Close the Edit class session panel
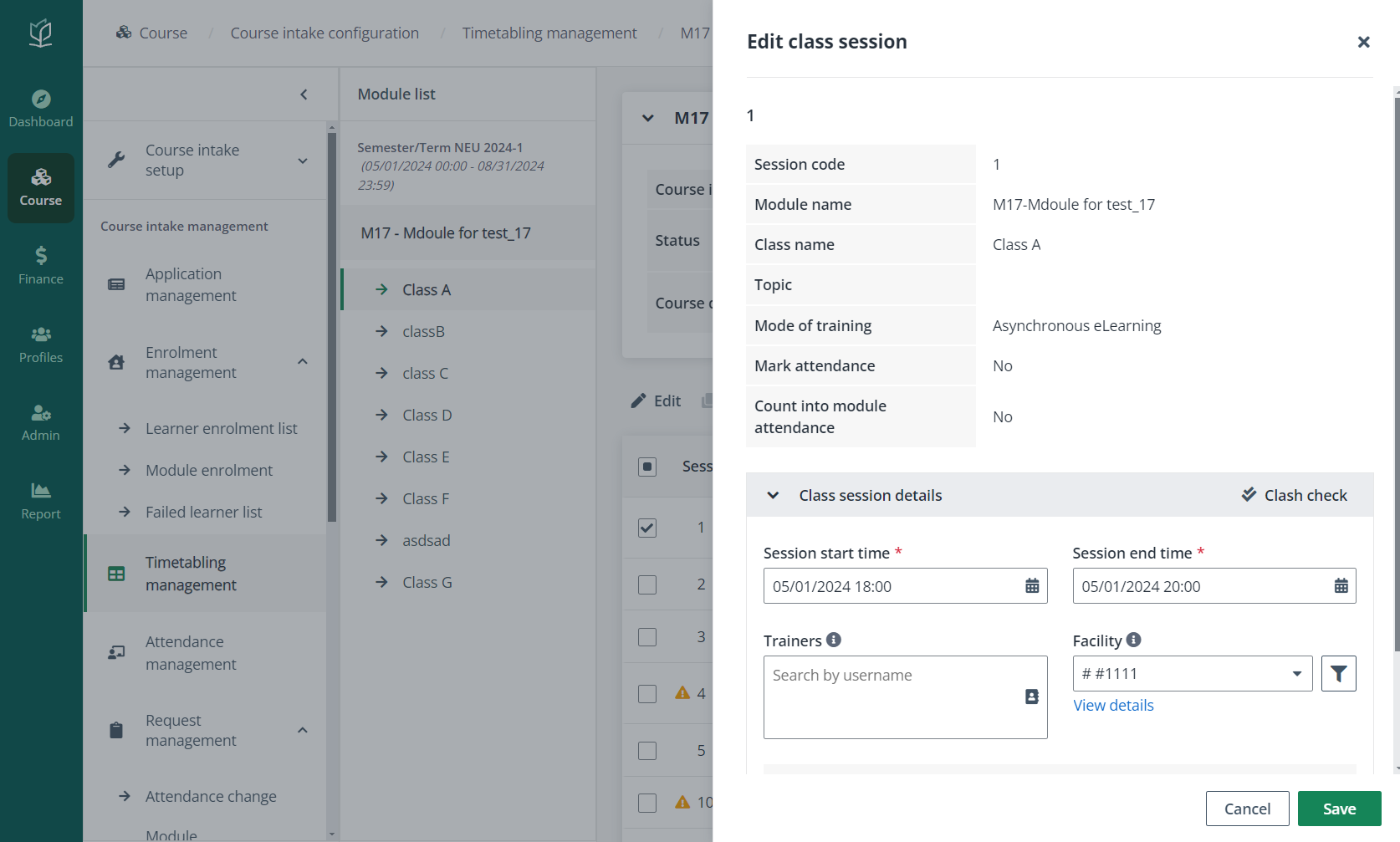This screenshot has width=1400, height=842. [x=1363, y=42]
